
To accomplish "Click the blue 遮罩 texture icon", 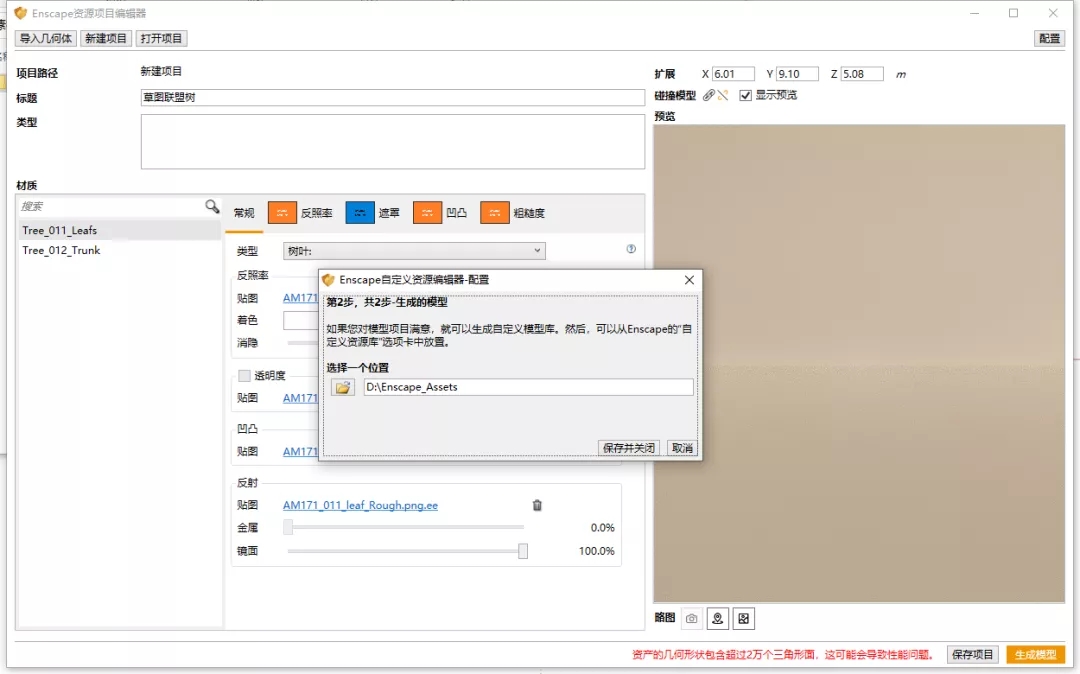I will tap(360, 213).
